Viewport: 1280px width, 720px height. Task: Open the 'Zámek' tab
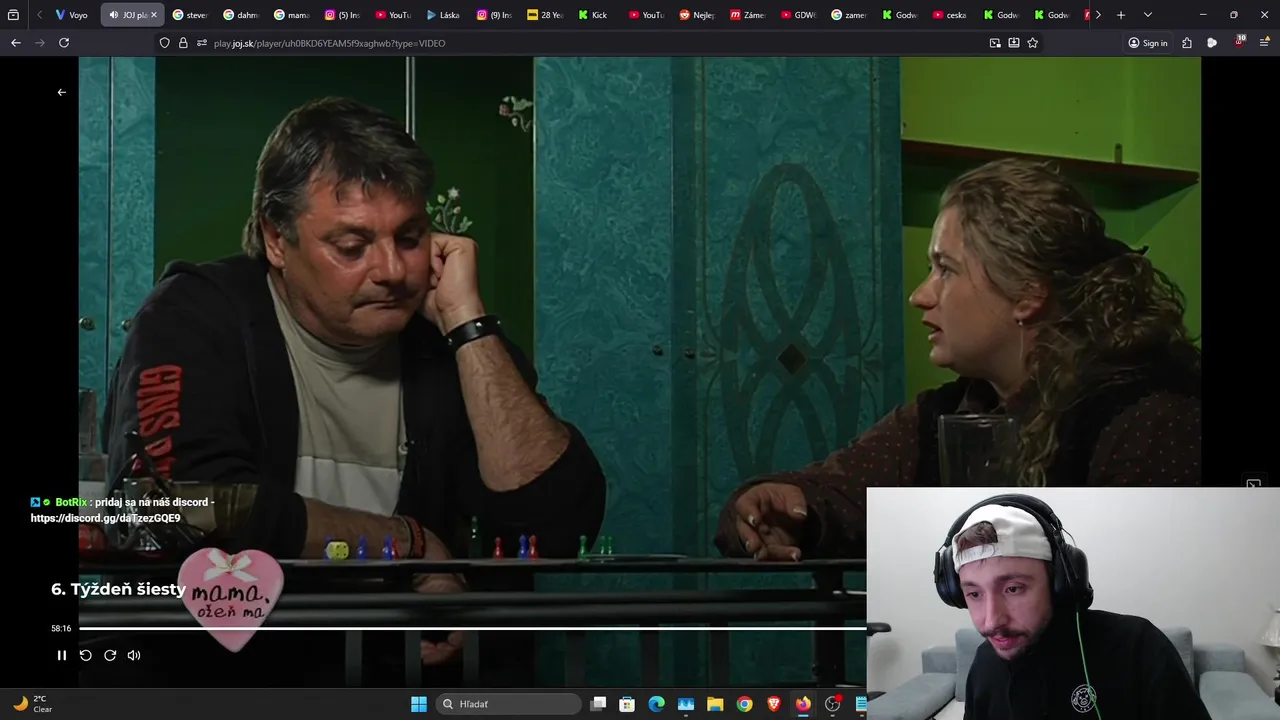tap(749, 15)
